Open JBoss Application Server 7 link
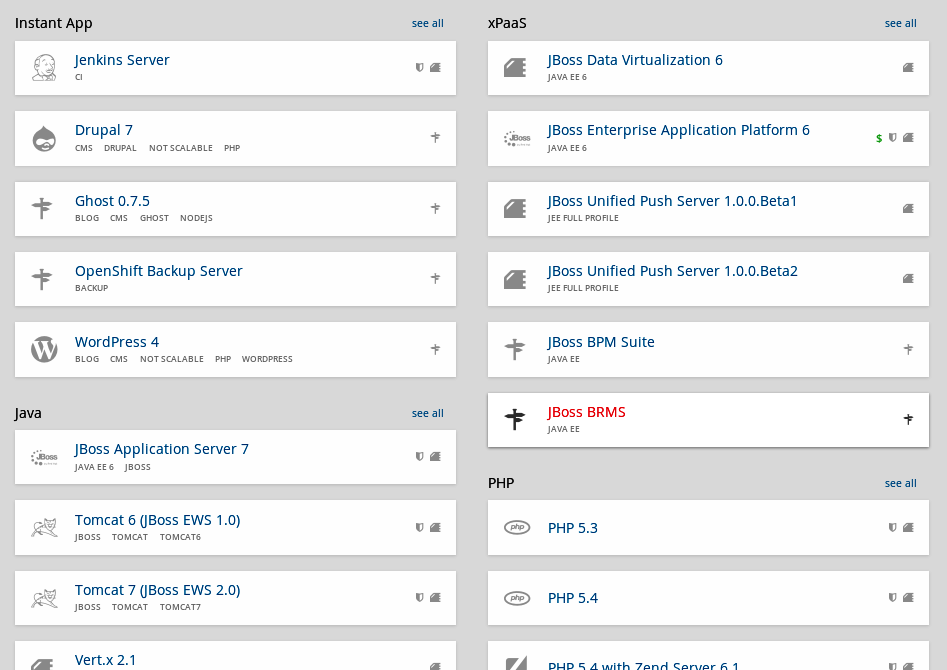Screen dimensions: 947x670 pos(162,449)
